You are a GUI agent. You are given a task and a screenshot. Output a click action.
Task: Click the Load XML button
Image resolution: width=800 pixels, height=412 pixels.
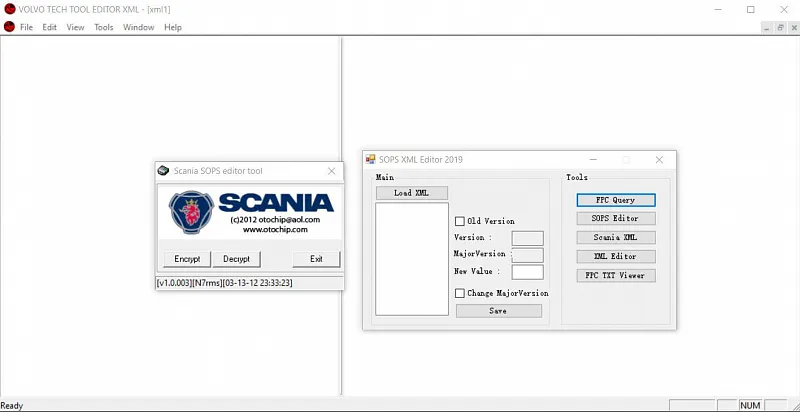pos(412,193)
